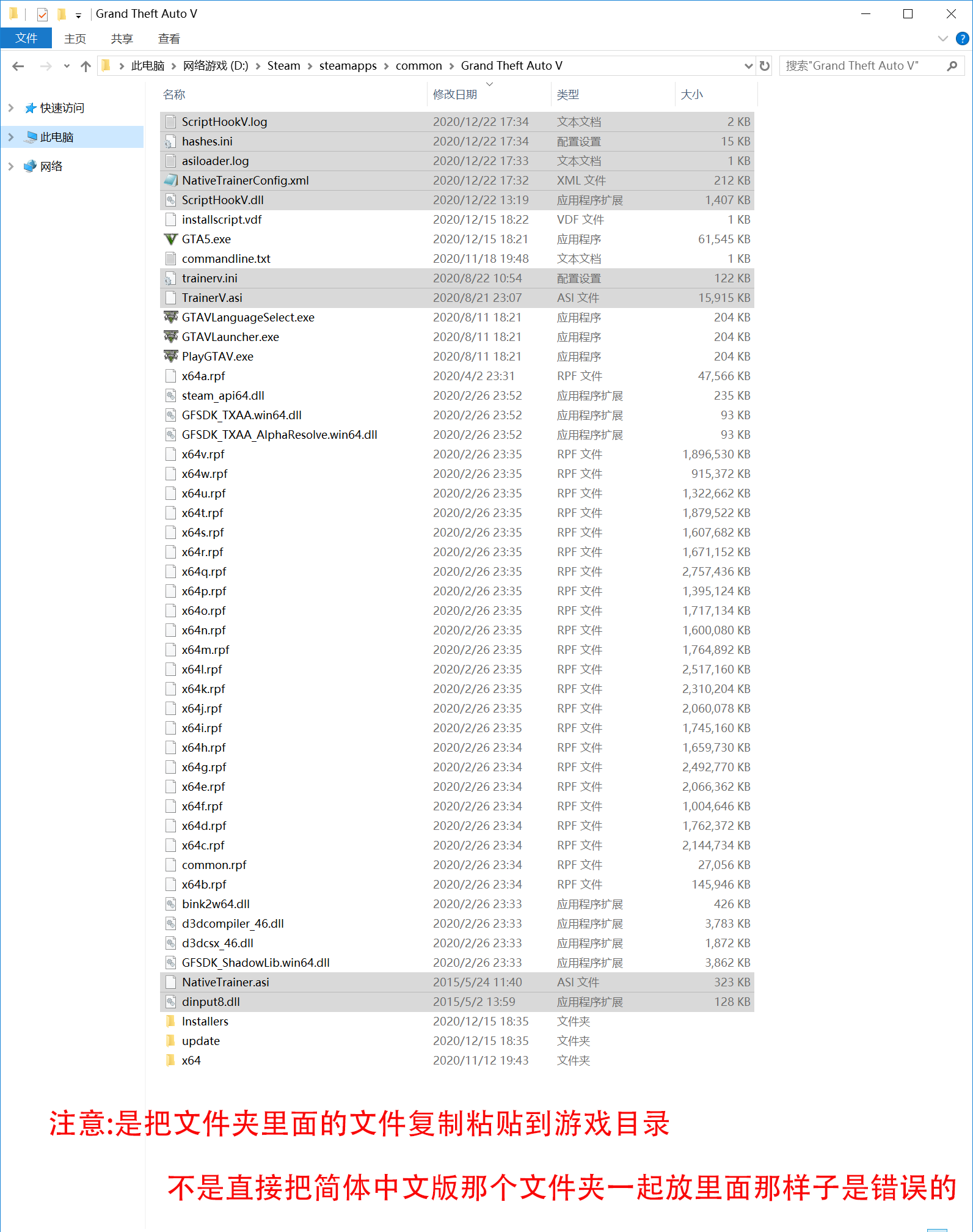973x1232 pixels.
Task: Navigate to 网络游戏 (D:) in the breadcrumb
Action: coord(216,66)
